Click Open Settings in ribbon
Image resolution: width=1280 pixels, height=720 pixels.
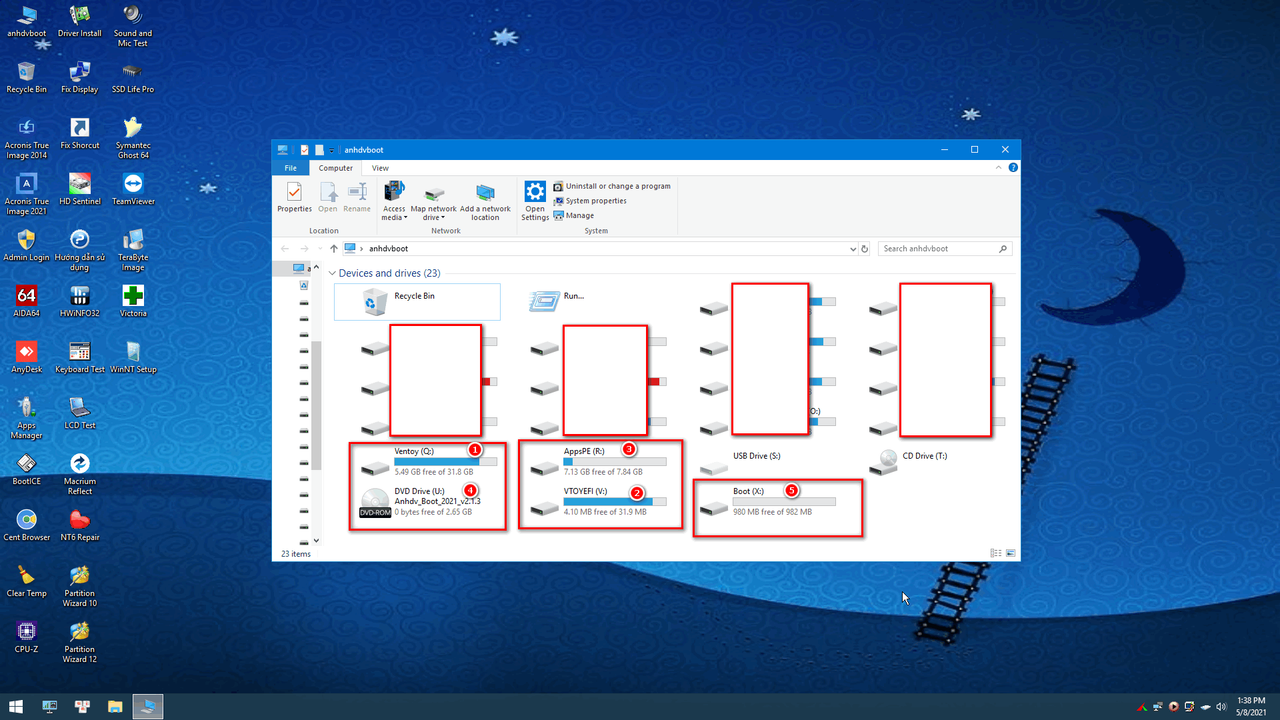(535, 201)
